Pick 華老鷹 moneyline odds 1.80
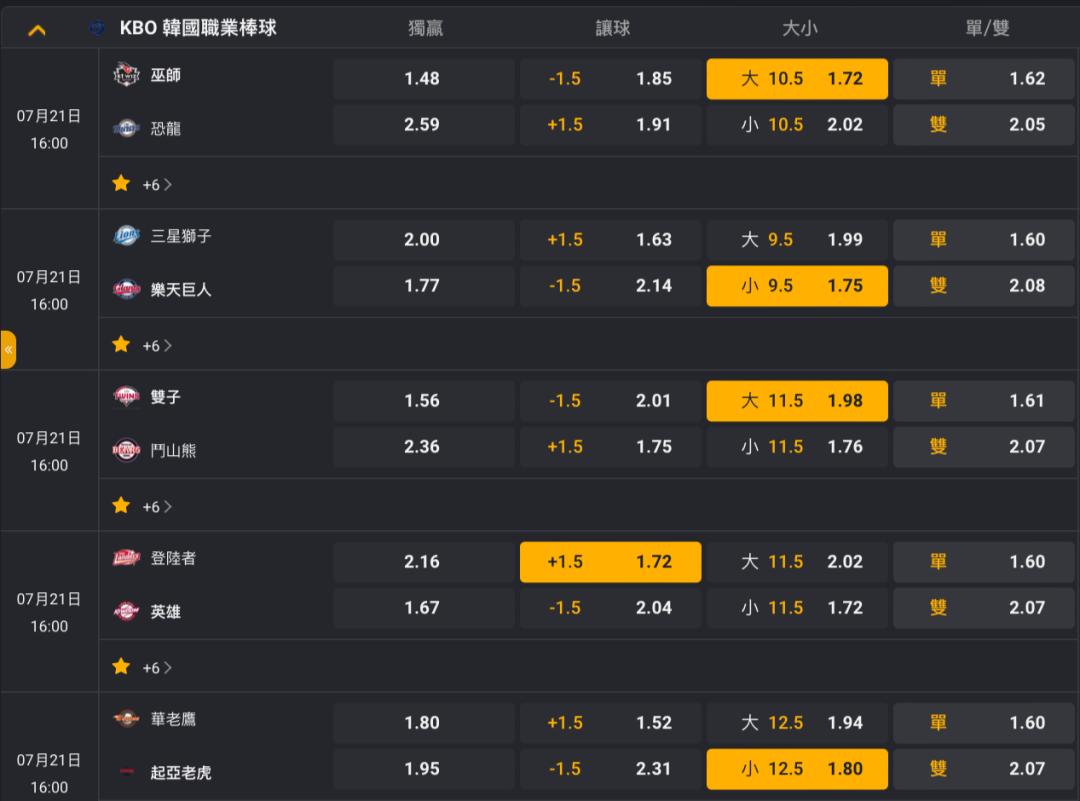The width and height of the screenshot is (1080, 801). (x=424, y=722)
